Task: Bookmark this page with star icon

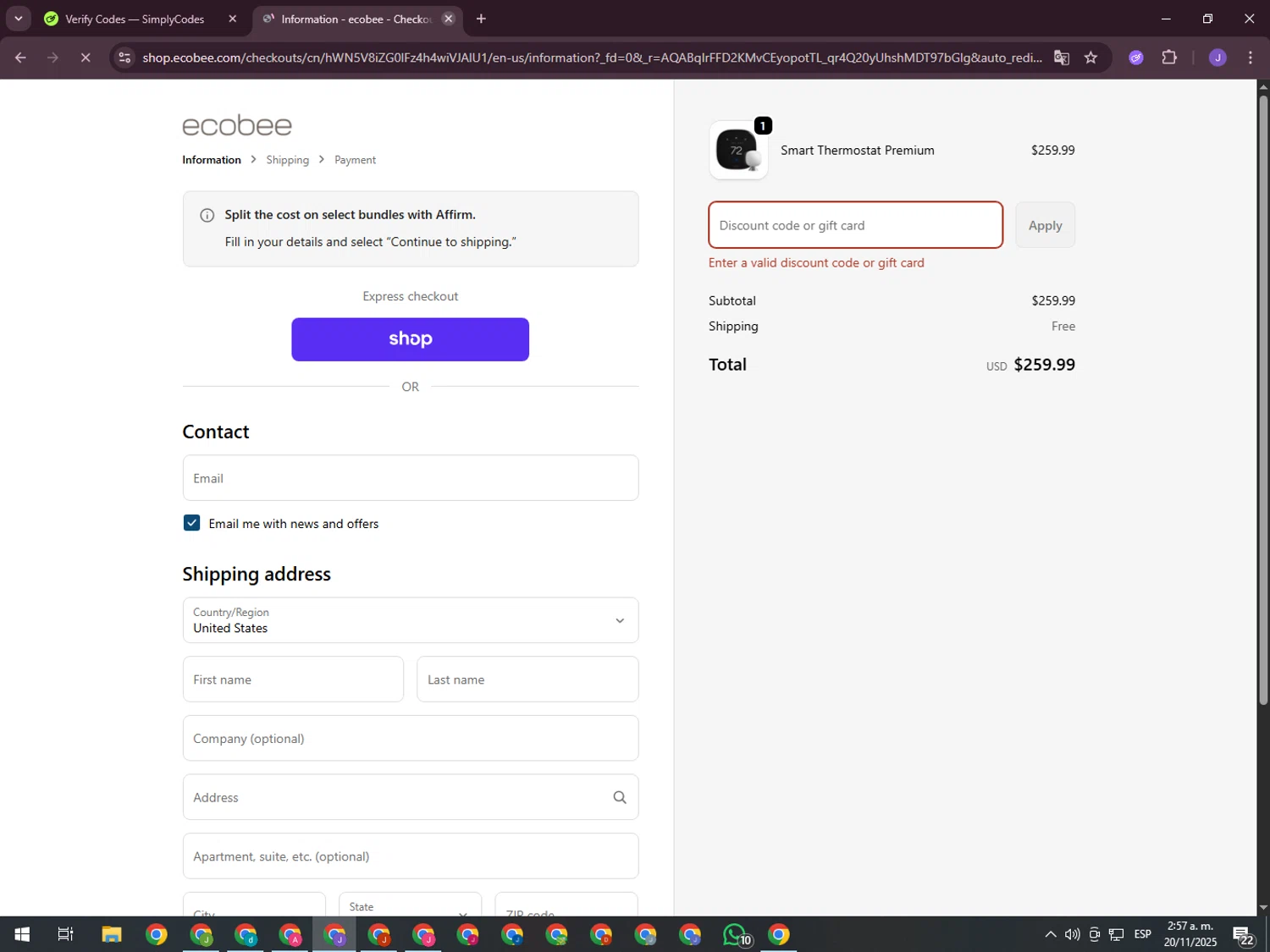Action: (1091, 58)
